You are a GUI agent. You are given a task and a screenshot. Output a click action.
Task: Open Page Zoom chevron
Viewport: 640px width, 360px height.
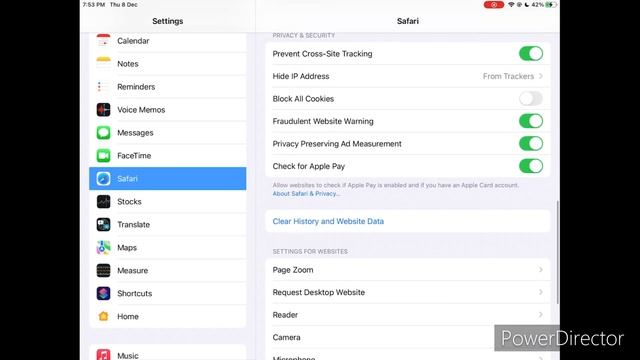541,270
